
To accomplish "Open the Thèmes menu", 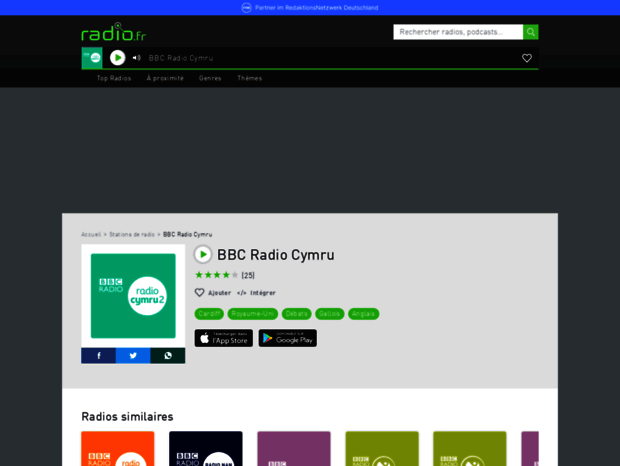I will (250, 78).
